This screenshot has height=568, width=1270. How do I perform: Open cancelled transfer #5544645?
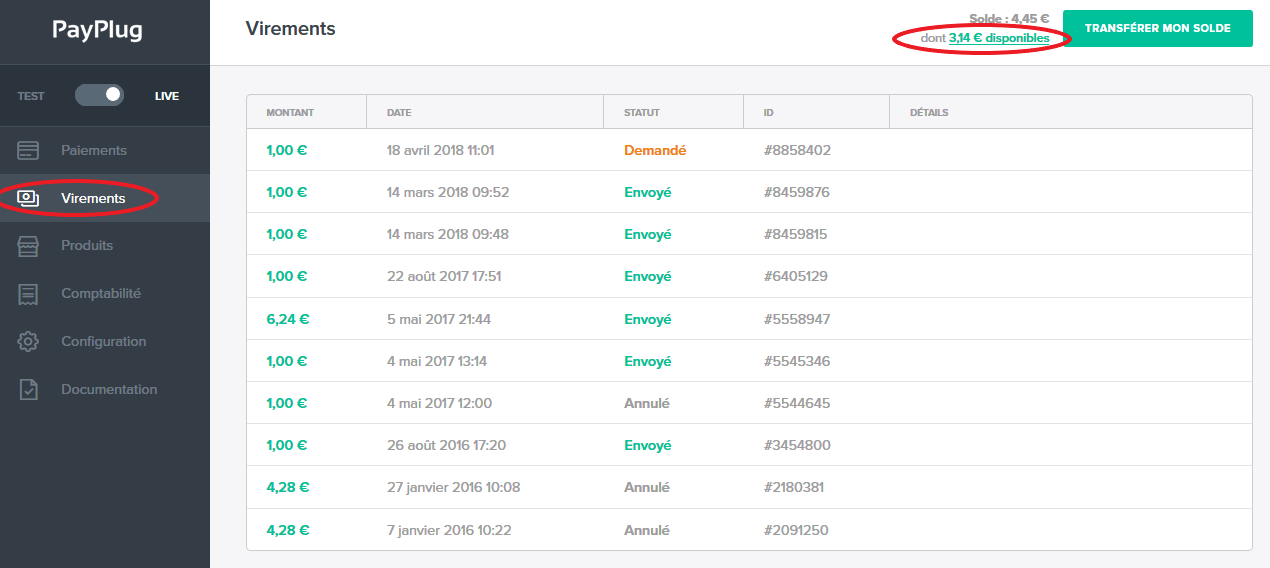(x=748, y=404)
